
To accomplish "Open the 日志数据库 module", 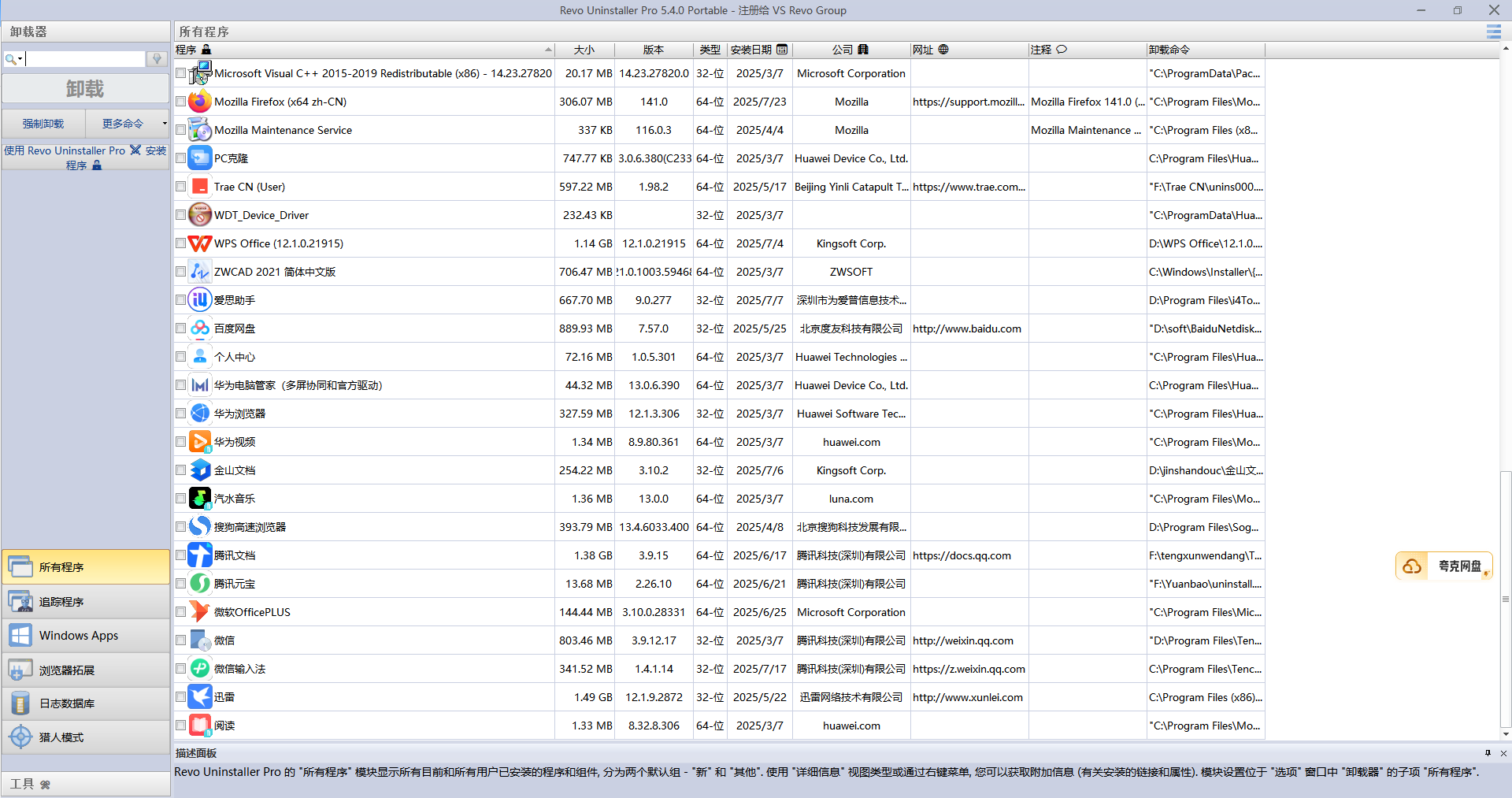I will pyautogui.click(x=86, y=703).
